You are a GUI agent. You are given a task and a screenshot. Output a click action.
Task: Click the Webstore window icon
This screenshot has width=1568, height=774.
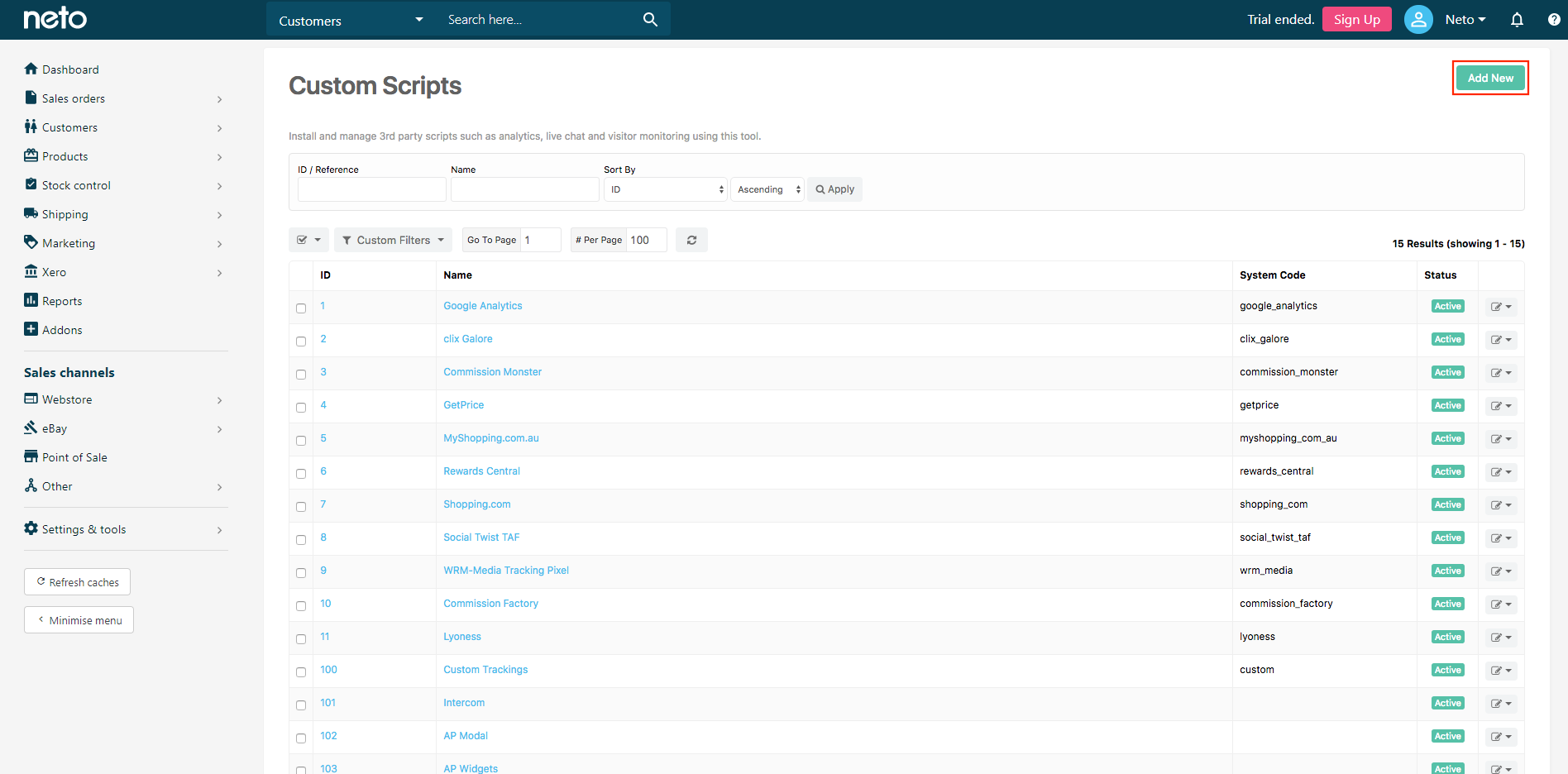point(31,399)
